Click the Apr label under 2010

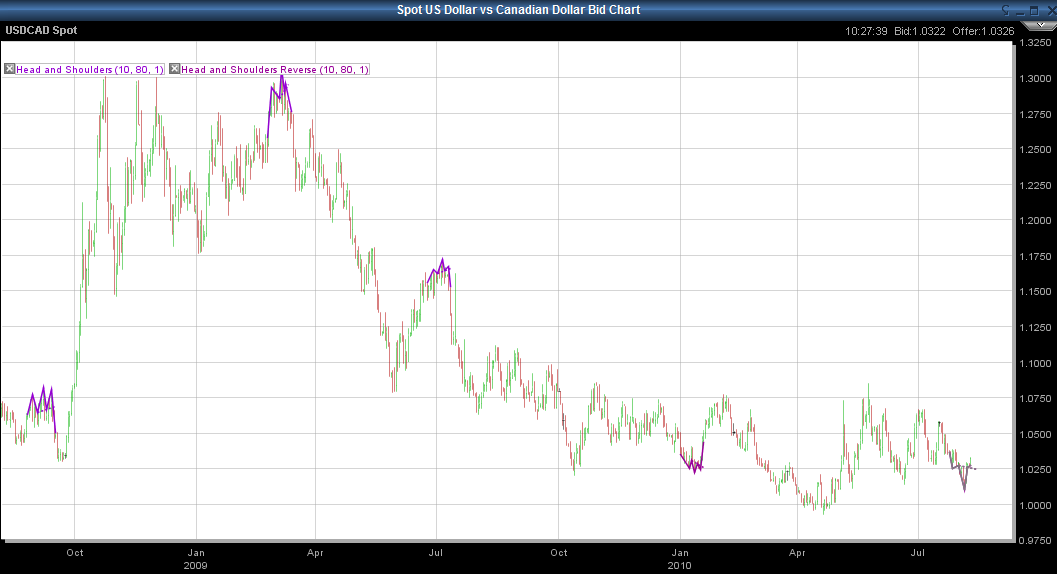(x=797, y=552)
